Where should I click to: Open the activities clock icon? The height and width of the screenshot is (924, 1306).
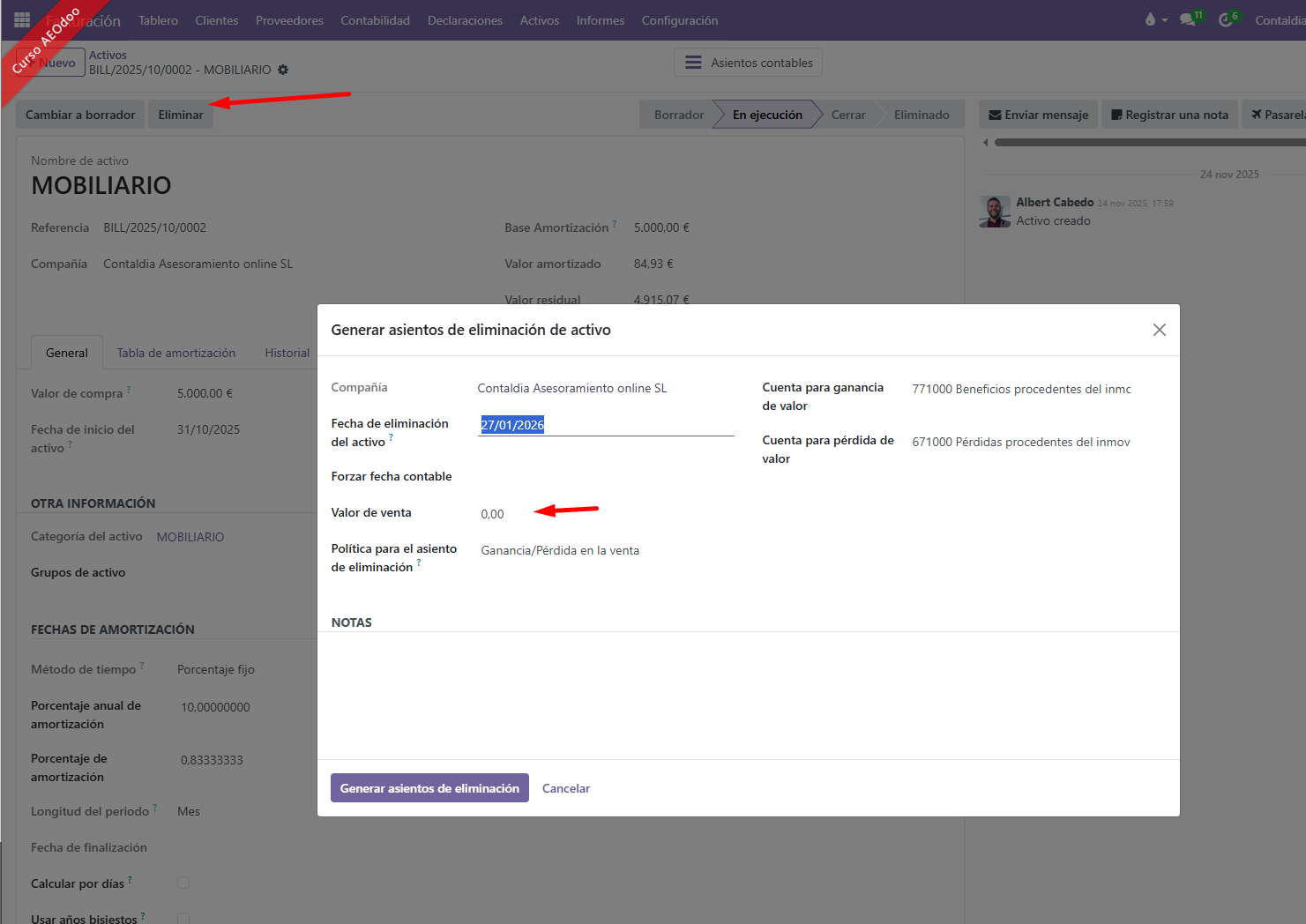click(x=1226, y=19)
